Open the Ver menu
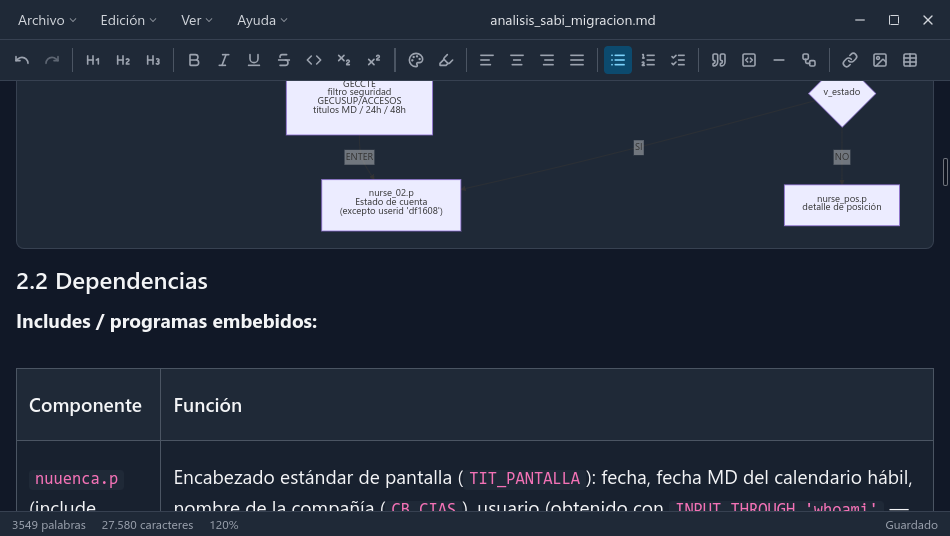The height and width of the screenshot is (536, 950). pos(197,20)
